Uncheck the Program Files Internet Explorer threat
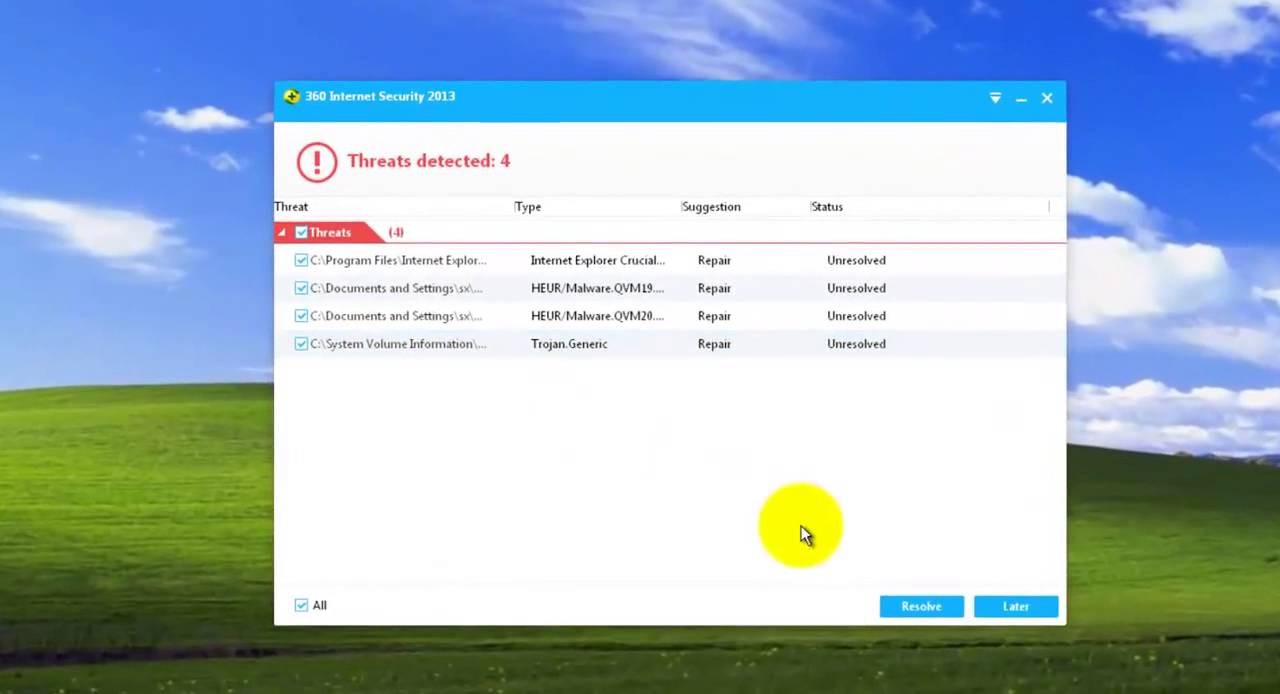The width and height of the screenshot is (1280, 694). click(x=301, y=260)
